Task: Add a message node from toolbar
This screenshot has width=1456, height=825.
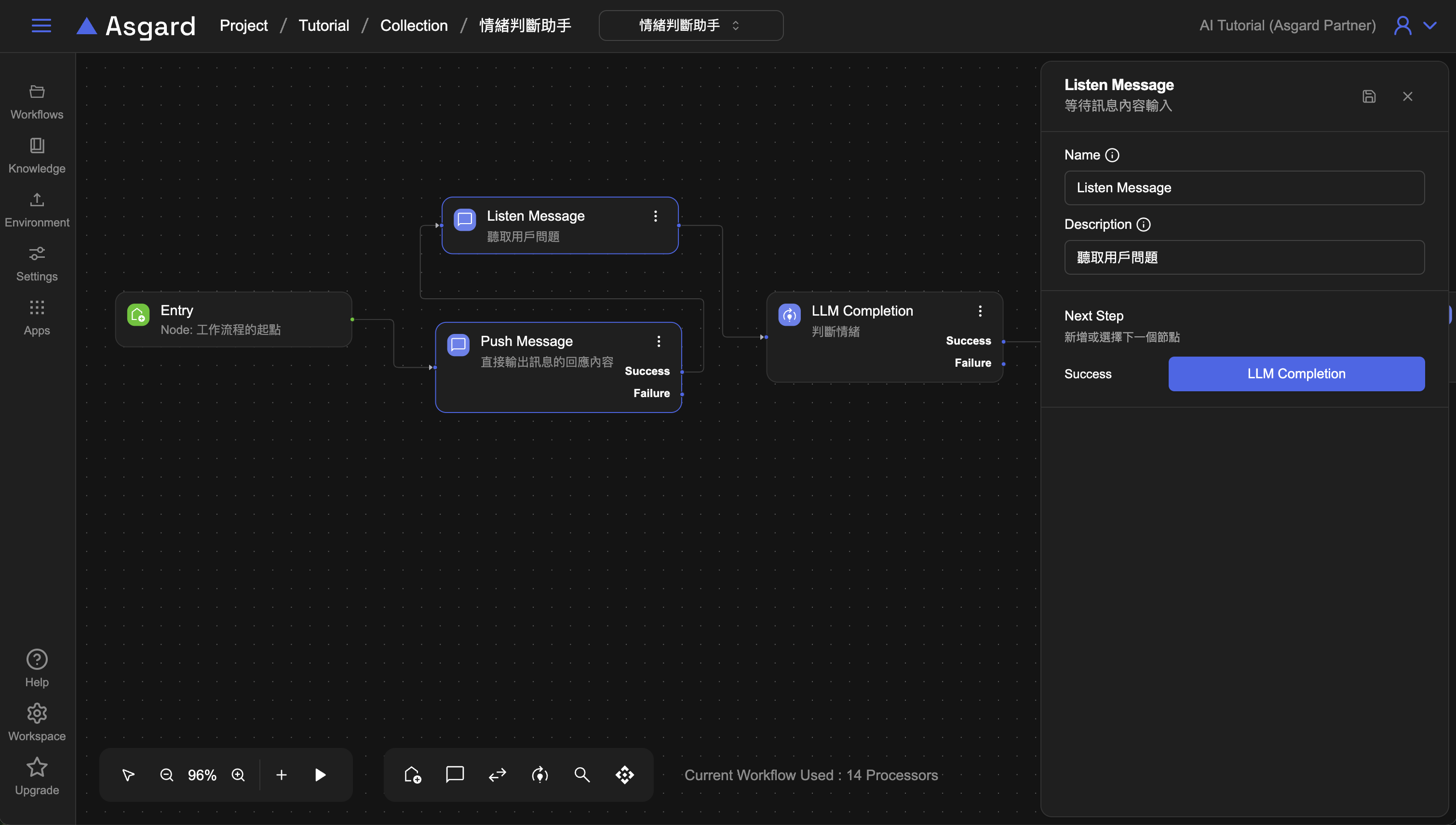Action: [455, 774]
